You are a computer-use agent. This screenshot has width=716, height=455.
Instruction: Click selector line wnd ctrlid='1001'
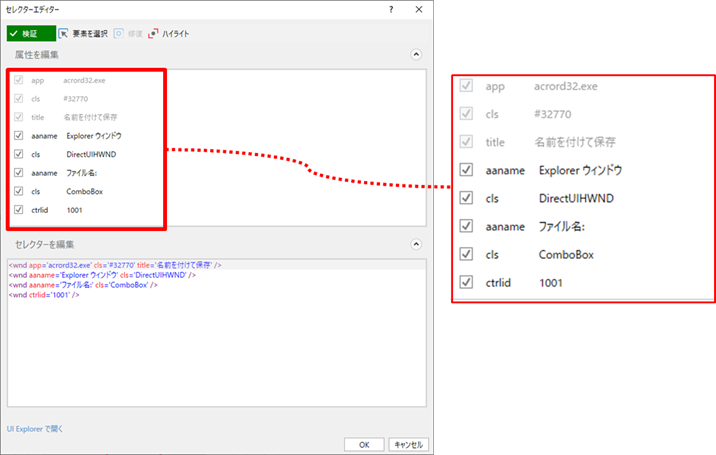[x=44, y=295]
